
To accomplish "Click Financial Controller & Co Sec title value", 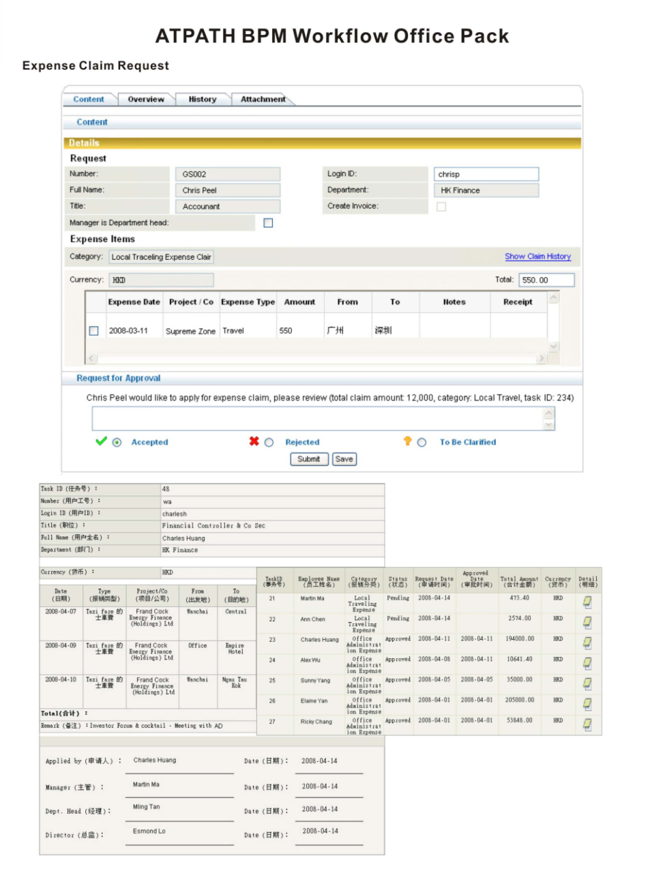I will (213, 526).
